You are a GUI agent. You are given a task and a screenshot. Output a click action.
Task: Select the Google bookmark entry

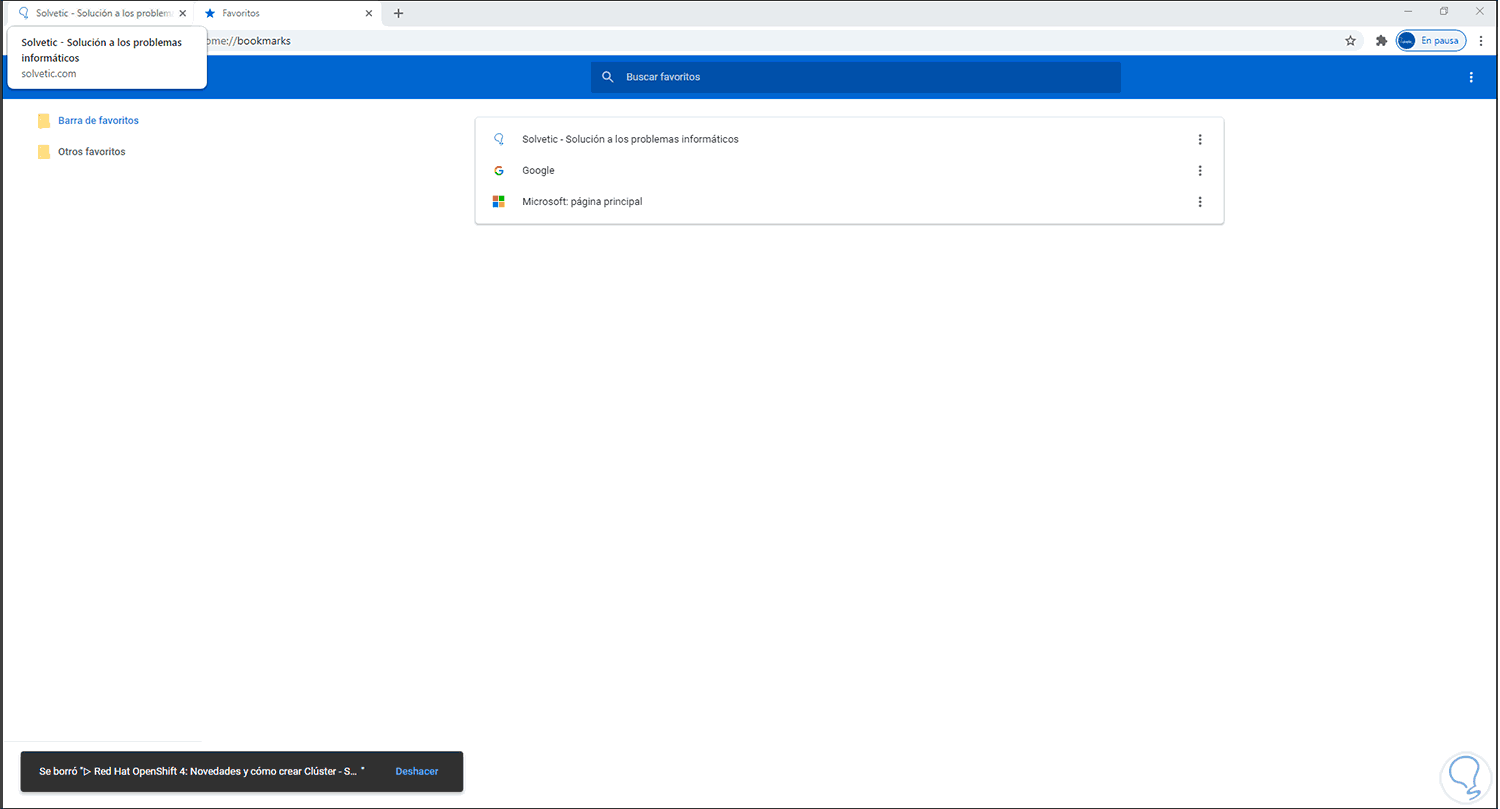click(849, 170)
